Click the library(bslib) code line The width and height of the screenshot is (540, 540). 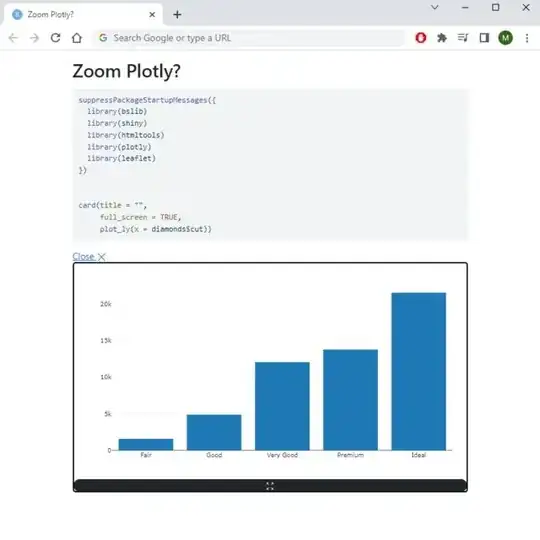117,112
